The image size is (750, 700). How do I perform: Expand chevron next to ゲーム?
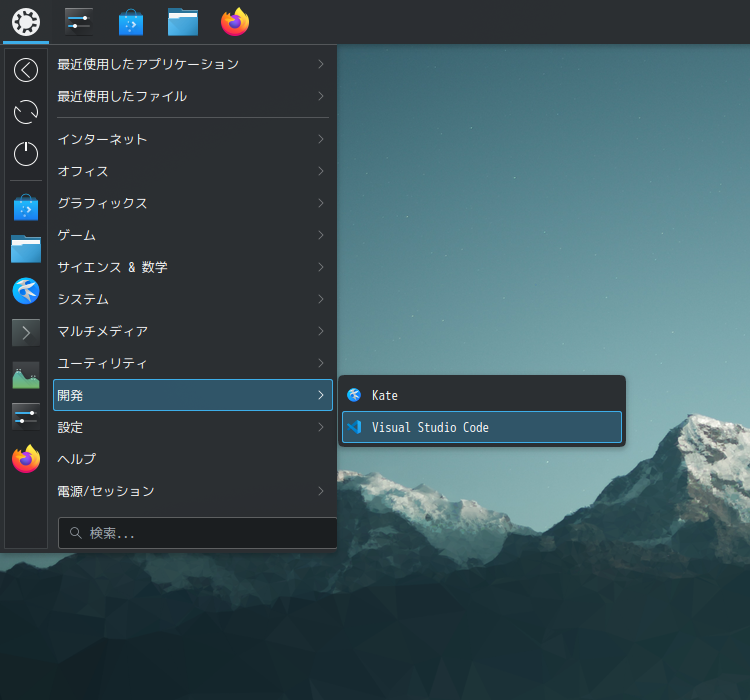(321, 235)
